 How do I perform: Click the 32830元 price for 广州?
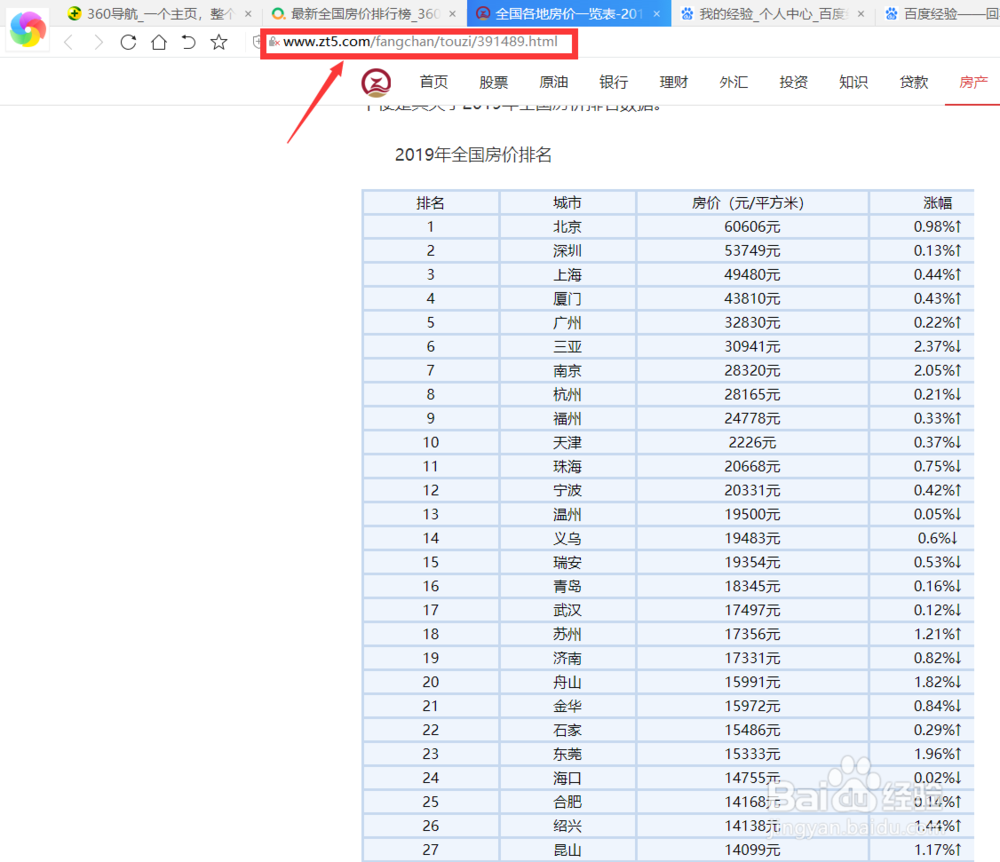pos(752,323)
